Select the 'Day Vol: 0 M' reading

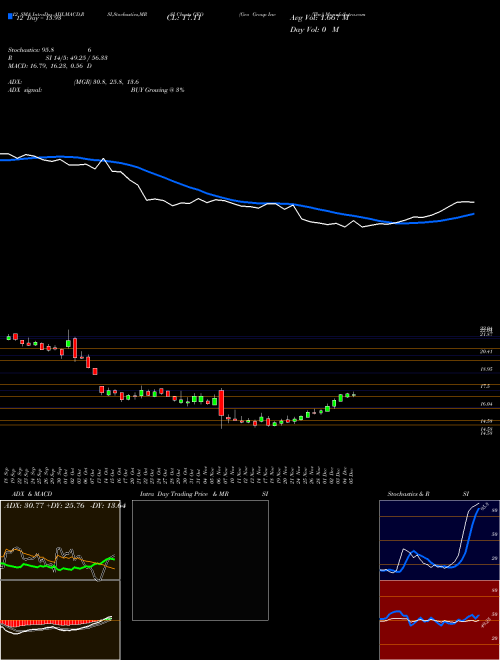(314, 29)
